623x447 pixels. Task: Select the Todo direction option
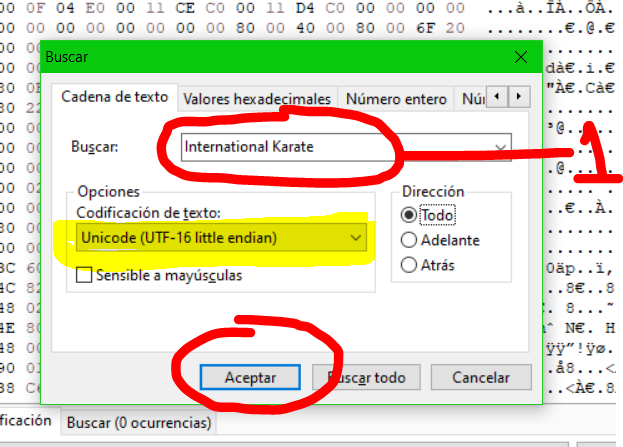[x=408, y=215]
